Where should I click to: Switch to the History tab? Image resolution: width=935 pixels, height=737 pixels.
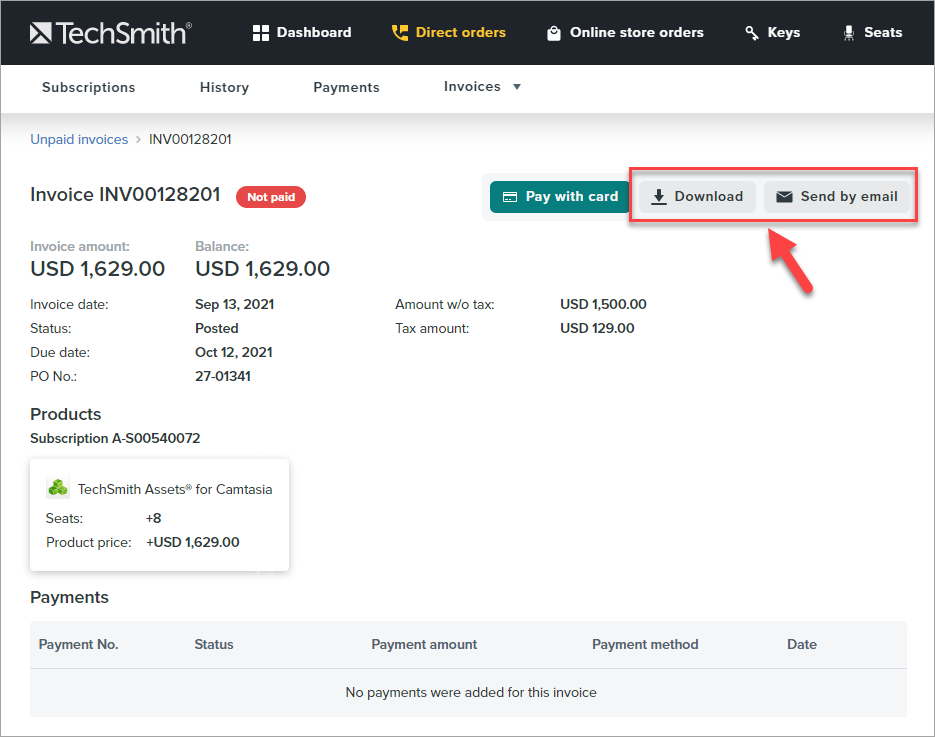224,88
